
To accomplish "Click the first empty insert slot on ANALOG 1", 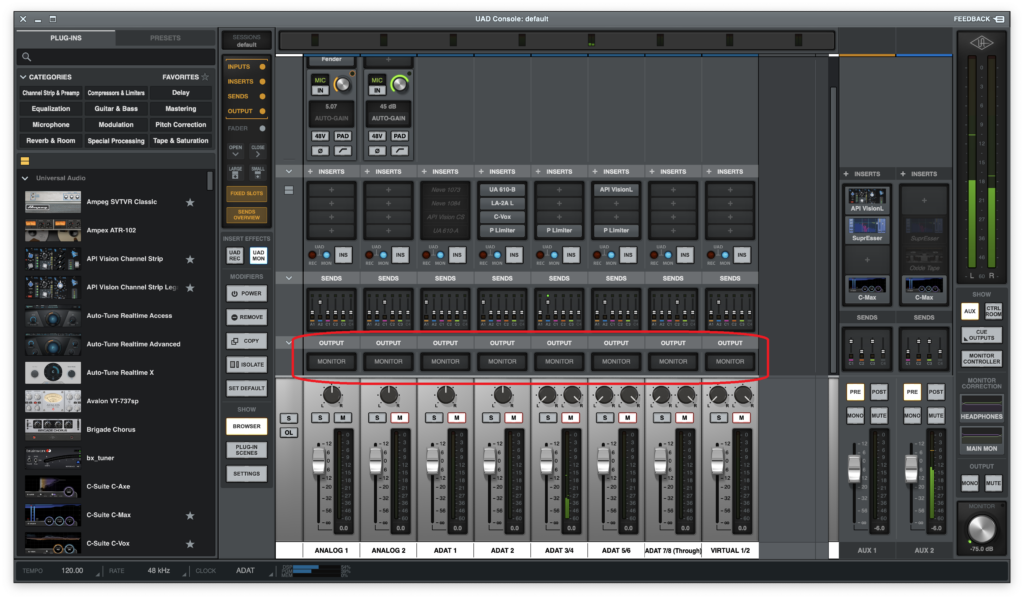I will pos(331,190).
